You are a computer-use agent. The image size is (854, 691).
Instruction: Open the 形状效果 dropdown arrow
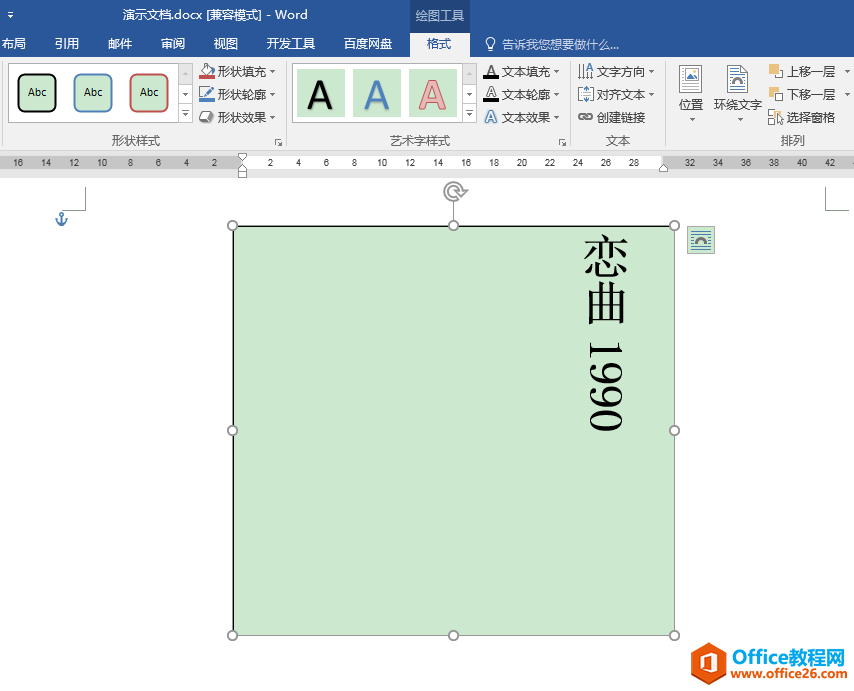[272, 117]
